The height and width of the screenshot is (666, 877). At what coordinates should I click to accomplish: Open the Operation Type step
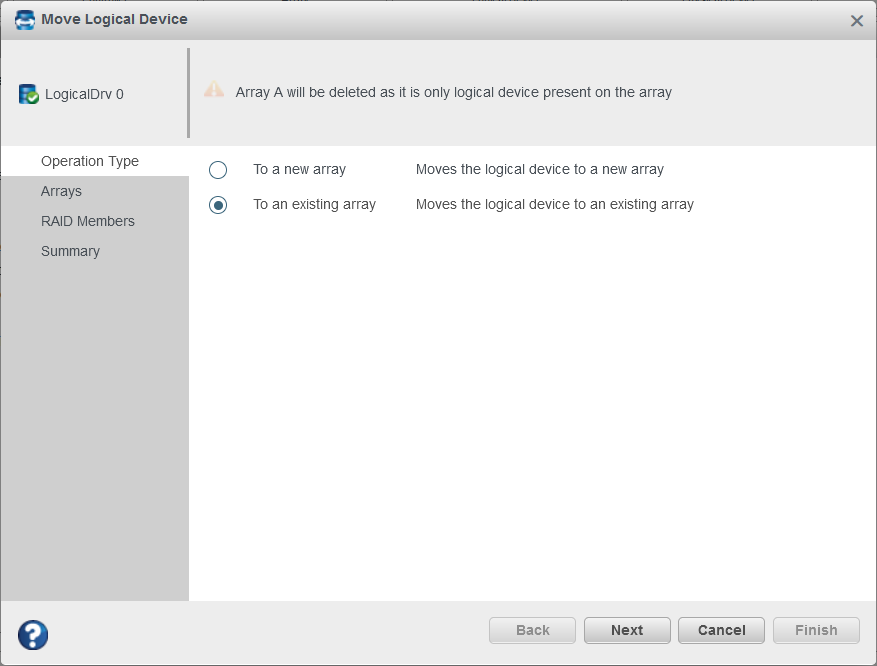[90, 161]
